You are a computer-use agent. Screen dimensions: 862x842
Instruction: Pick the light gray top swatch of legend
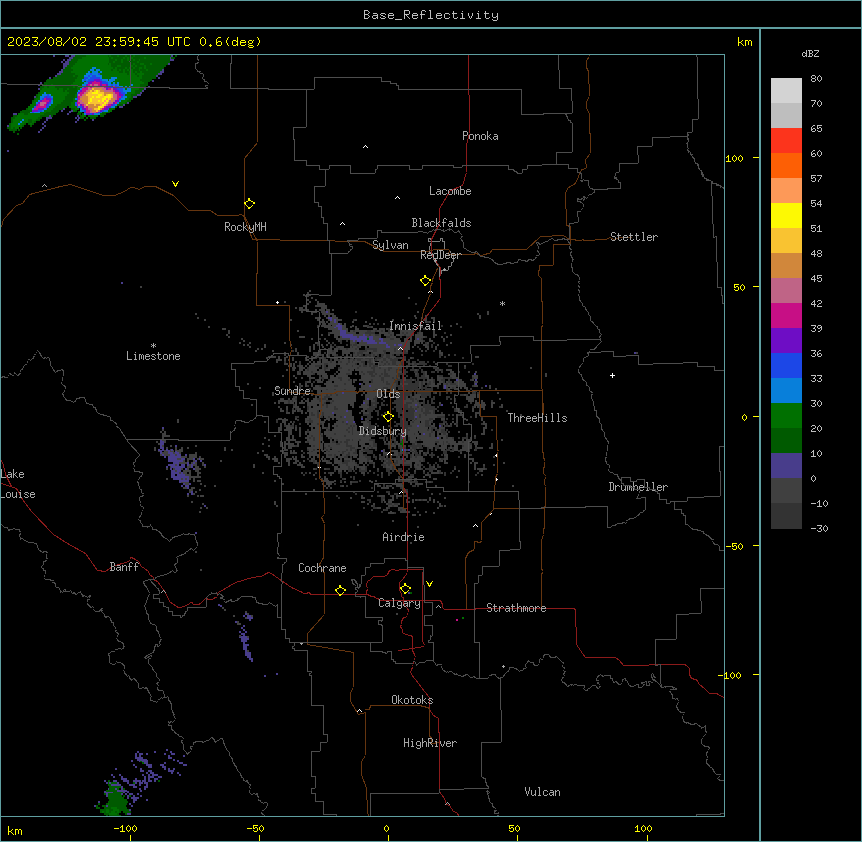click(x=786, y=91)
